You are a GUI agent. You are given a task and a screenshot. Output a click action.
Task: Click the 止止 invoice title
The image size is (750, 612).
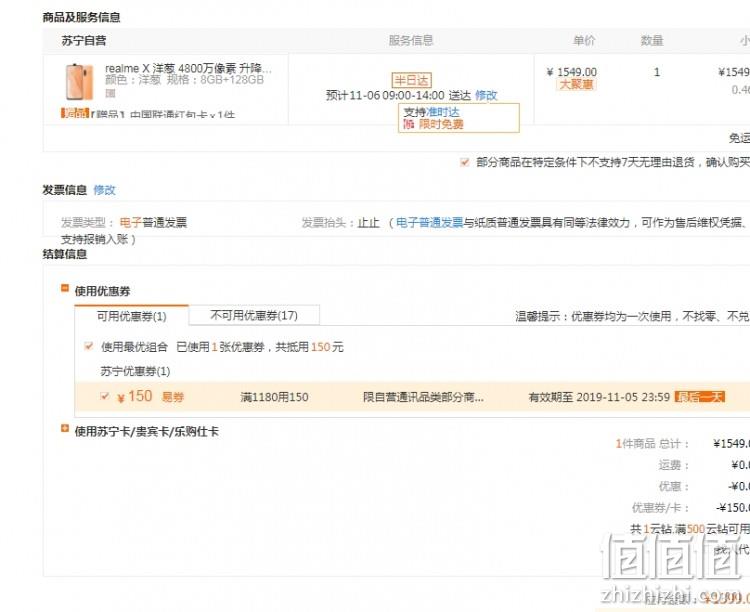[368, 223]
